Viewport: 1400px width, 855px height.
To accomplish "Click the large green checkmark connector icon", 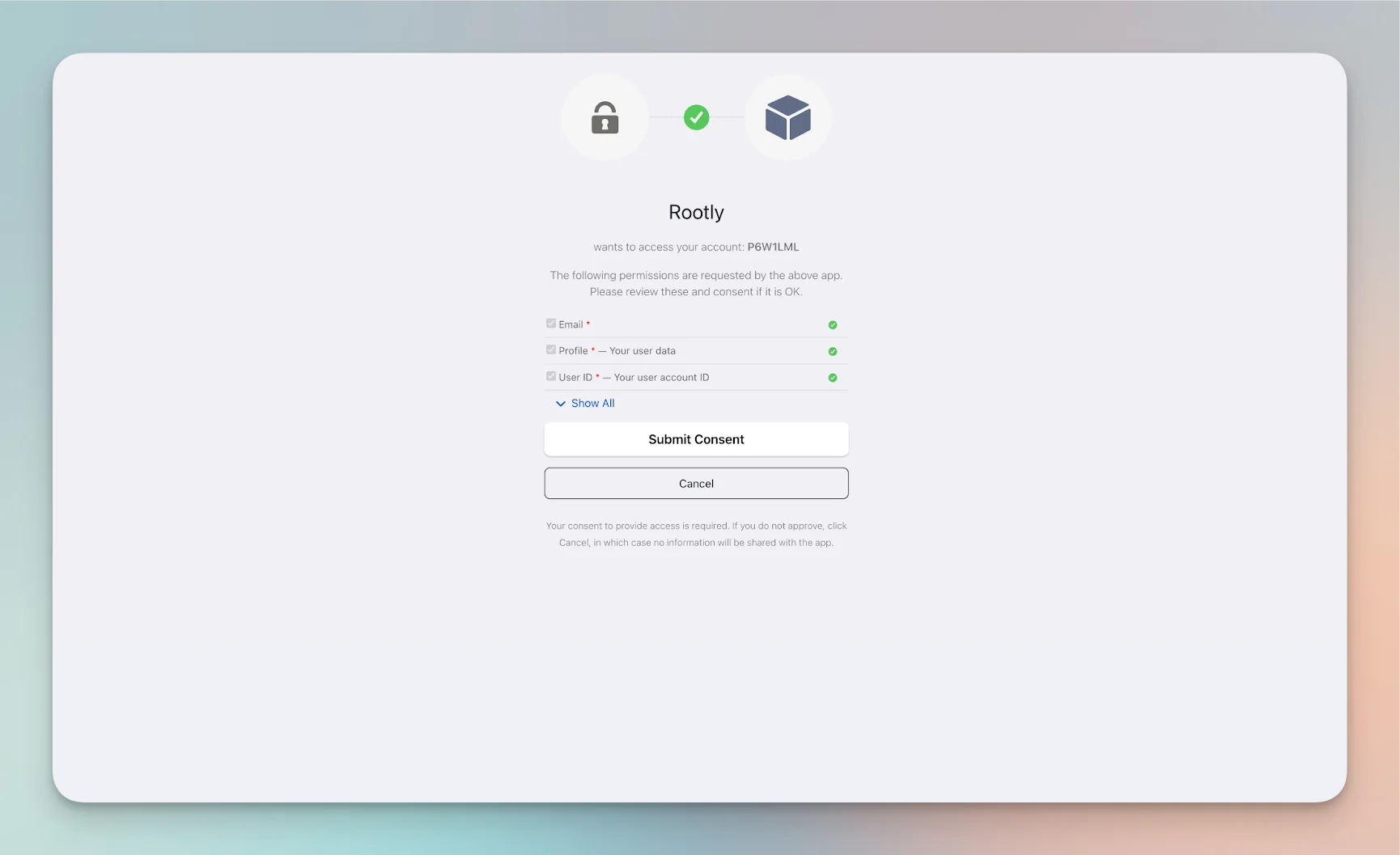I will (x=696, y=117).
